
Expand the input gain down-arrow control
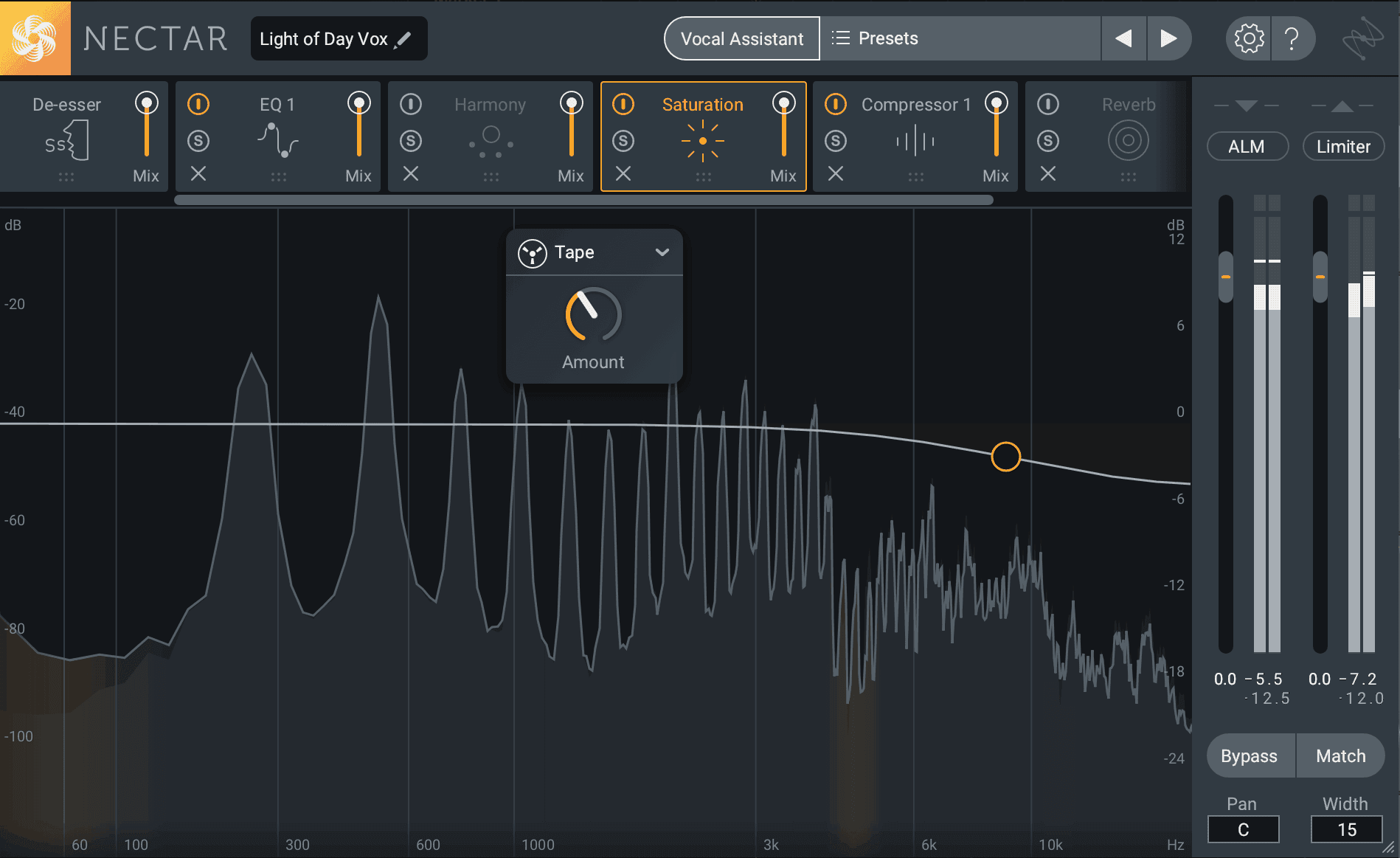[x=1247, y=105]
